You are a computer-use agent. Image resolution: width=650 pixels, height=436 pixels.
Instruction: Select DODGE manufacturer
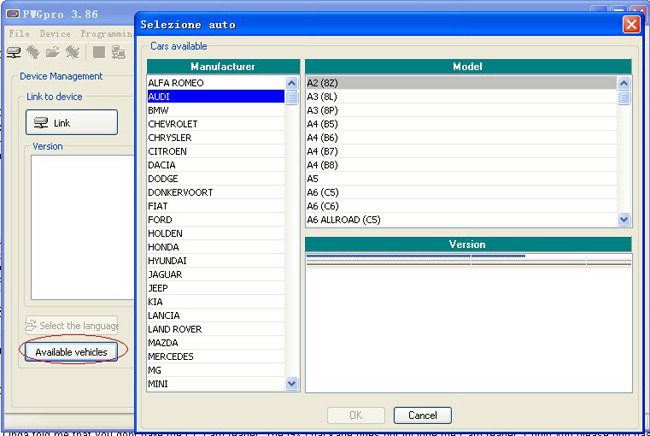click(x=216, y=179)
